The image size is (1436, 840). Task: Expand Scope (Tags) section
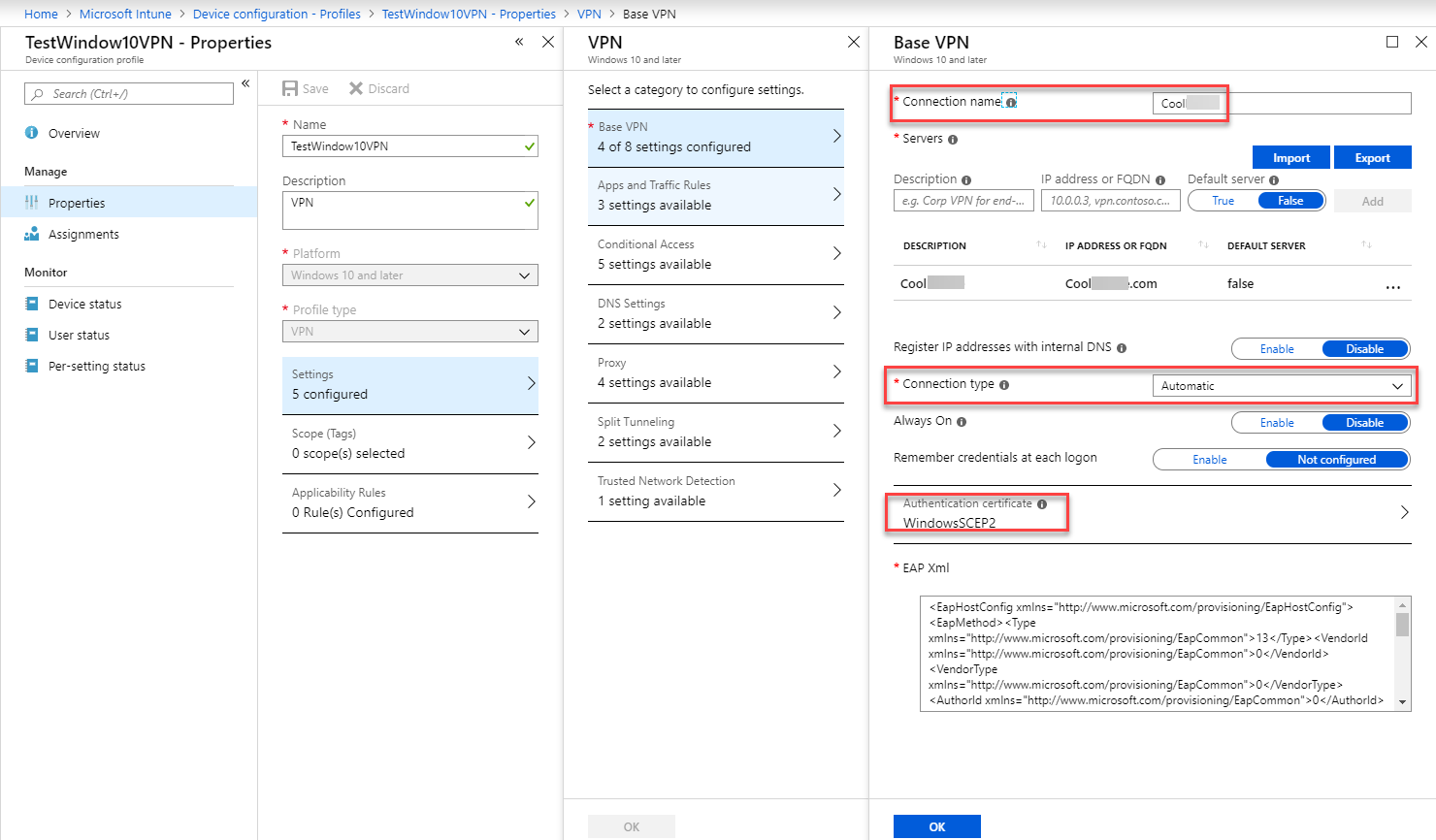409,444
